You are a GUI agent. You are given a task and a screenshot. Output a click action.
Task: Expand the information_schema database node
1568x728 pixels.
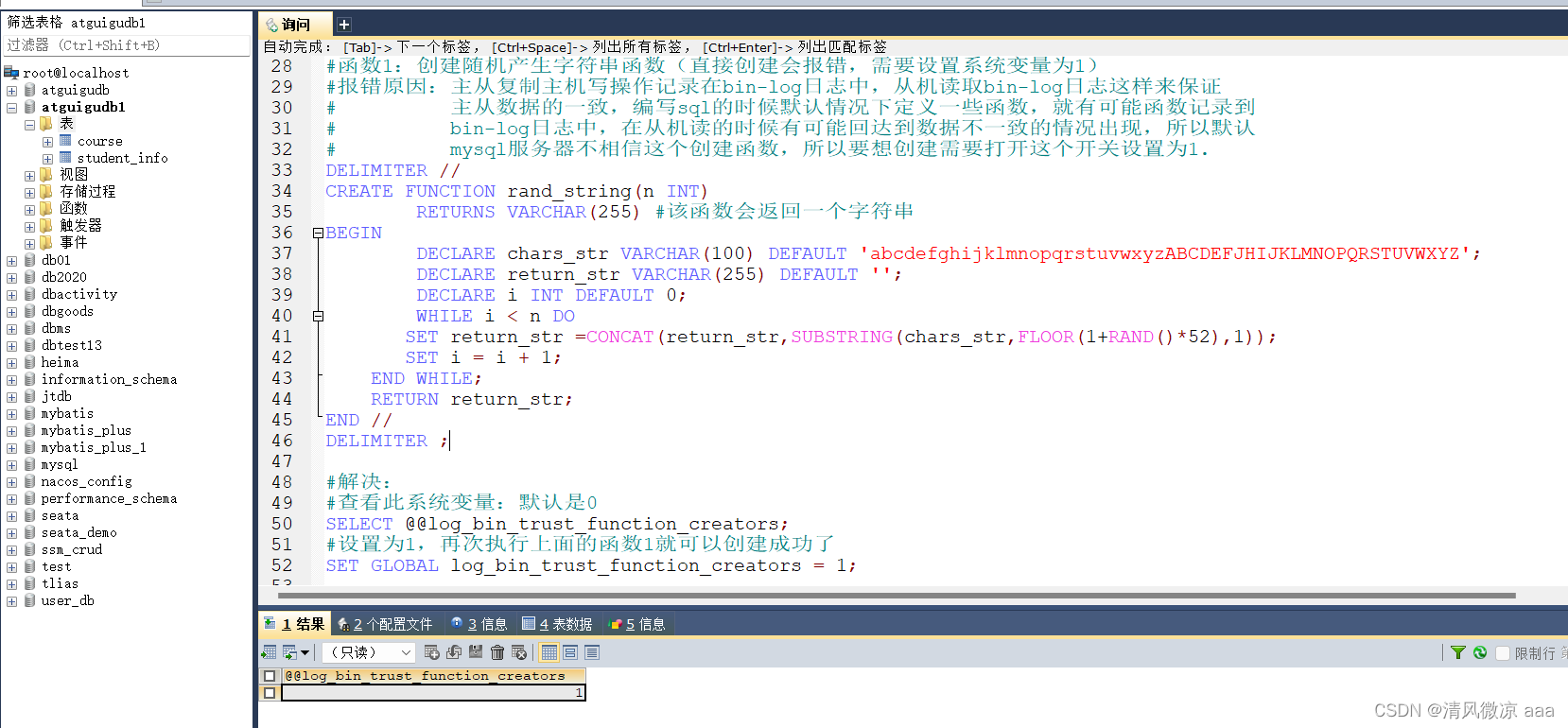click(11, 380)
